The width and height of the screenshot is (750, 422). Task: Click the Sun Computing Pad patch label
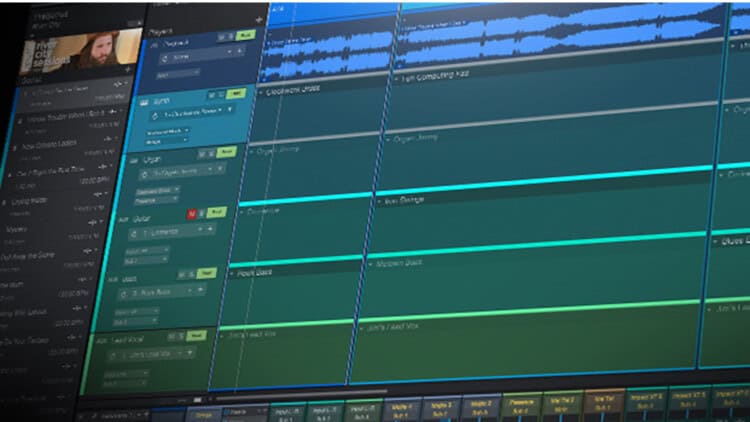[x=435, y=76]
